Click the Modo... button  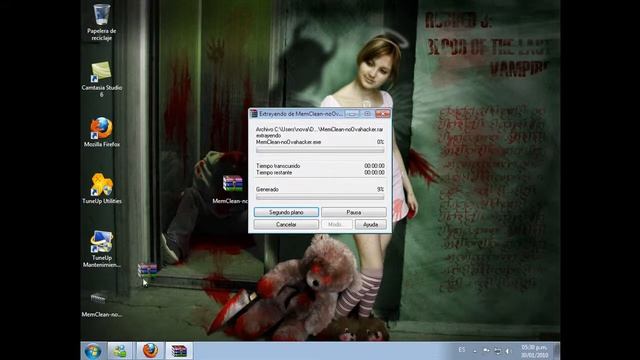[x=336, y=224]
